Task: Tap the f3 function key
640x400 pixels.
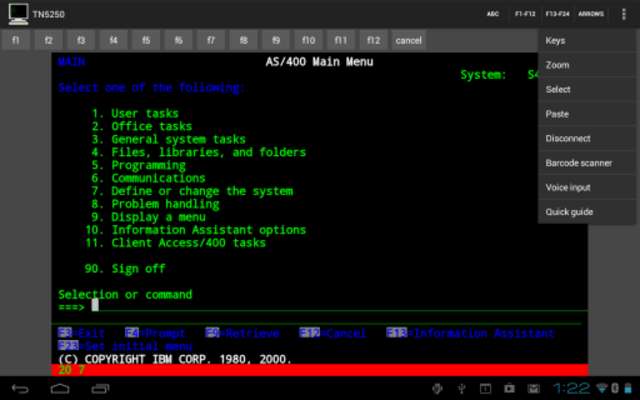Action: (81, 40)
